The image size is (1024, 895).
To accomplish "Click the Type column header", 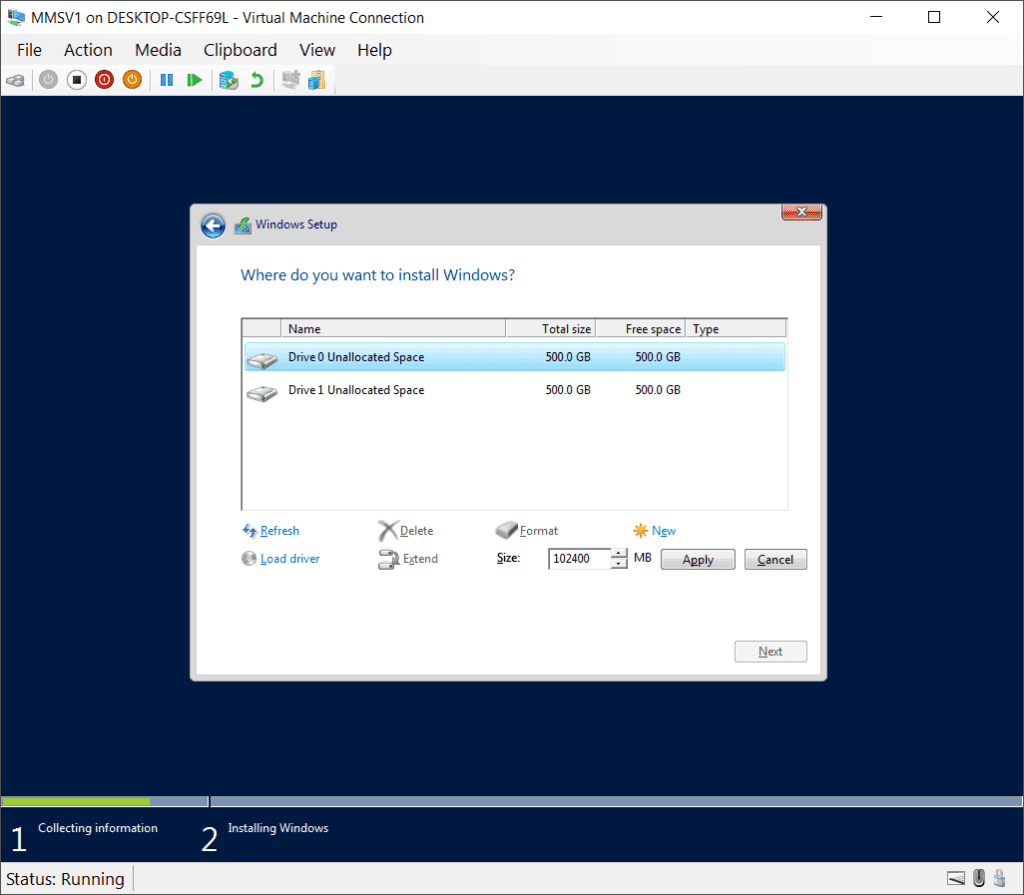I will [736, 329].
